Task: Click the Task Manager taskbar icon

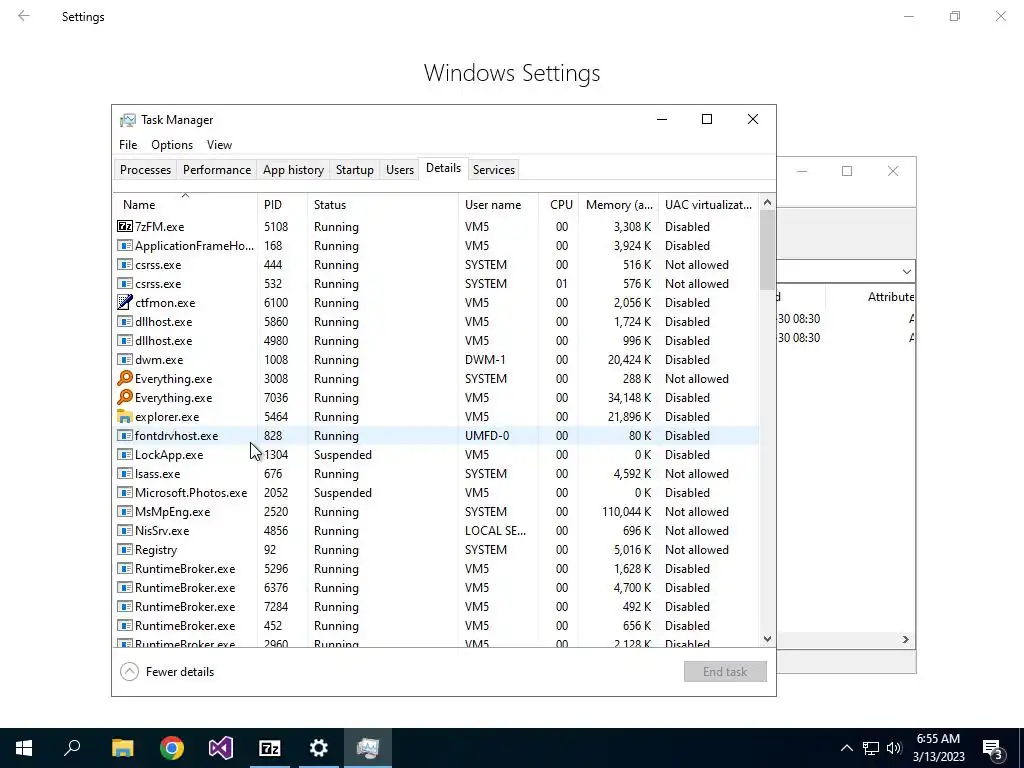Action: click(x=368, y=748)
